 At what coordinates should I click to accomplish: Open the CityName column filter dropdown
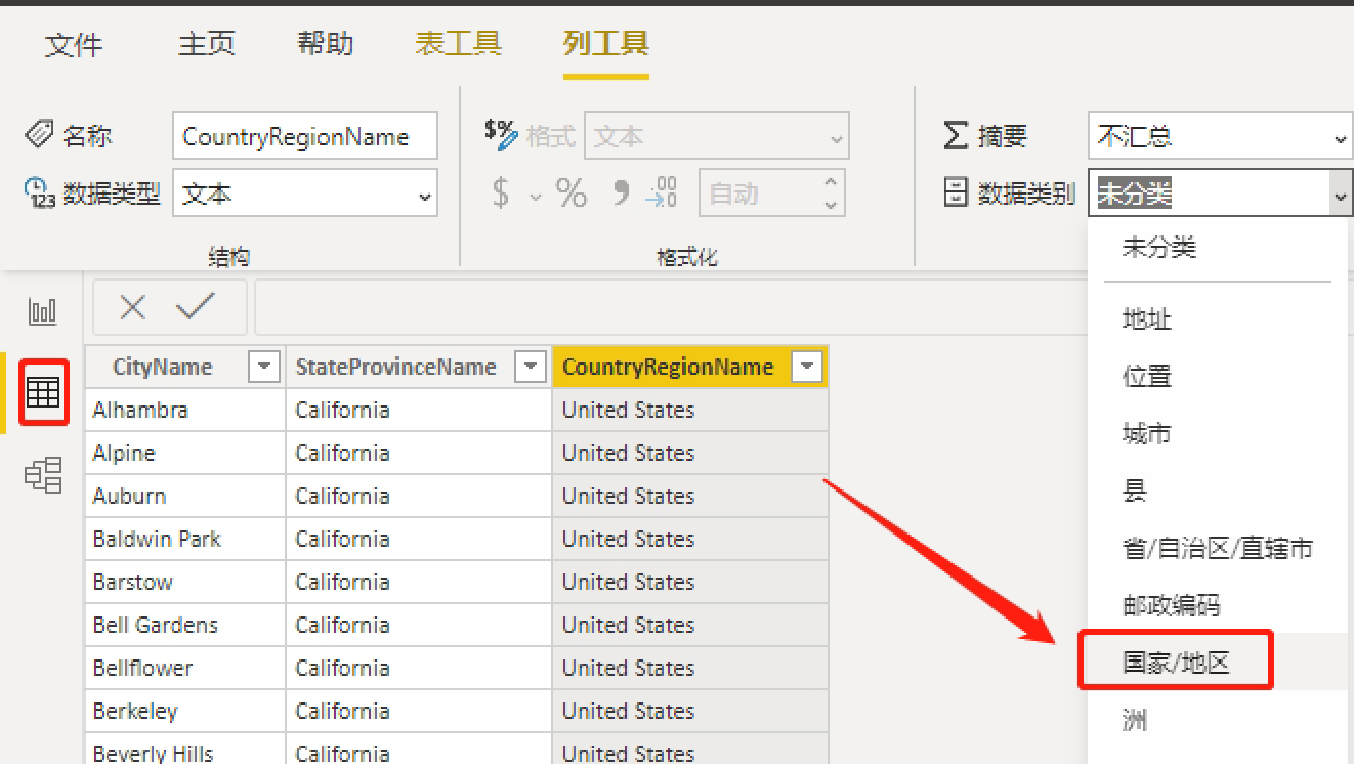coord(264,367)
